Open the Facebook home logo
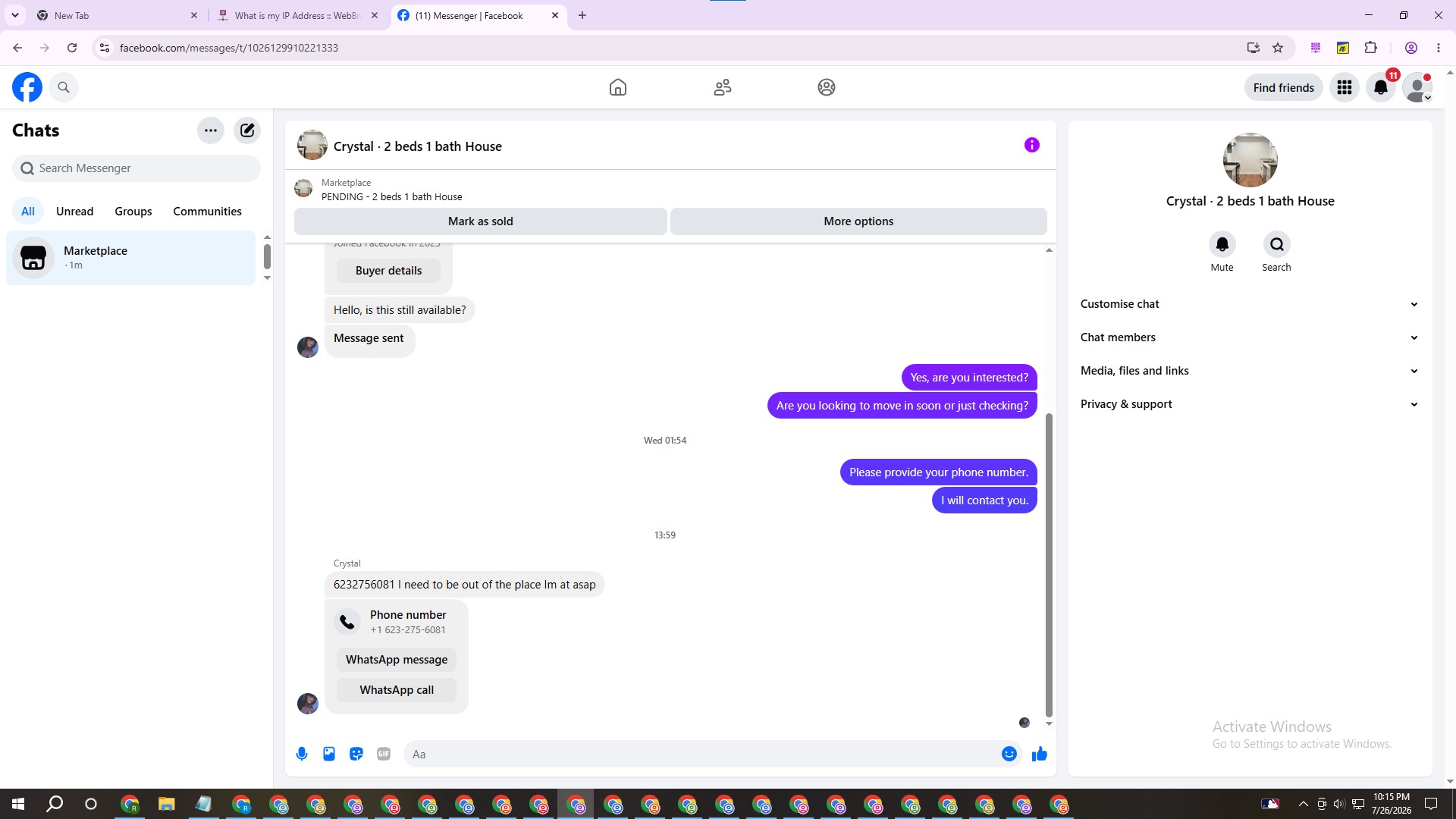 pos(27,87)
